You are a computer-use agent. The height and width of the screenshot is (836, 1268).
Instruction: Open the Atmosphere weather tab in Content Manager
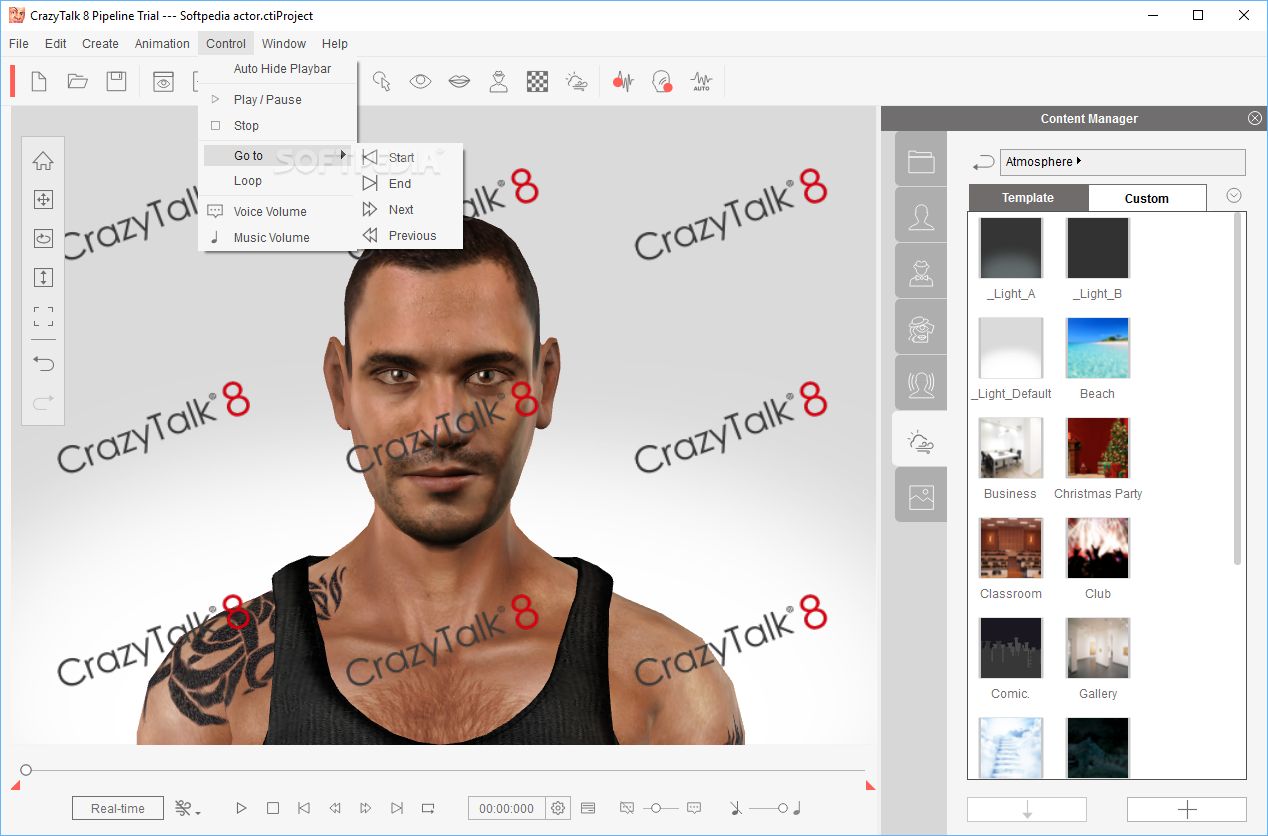click(x=921, y=440)
